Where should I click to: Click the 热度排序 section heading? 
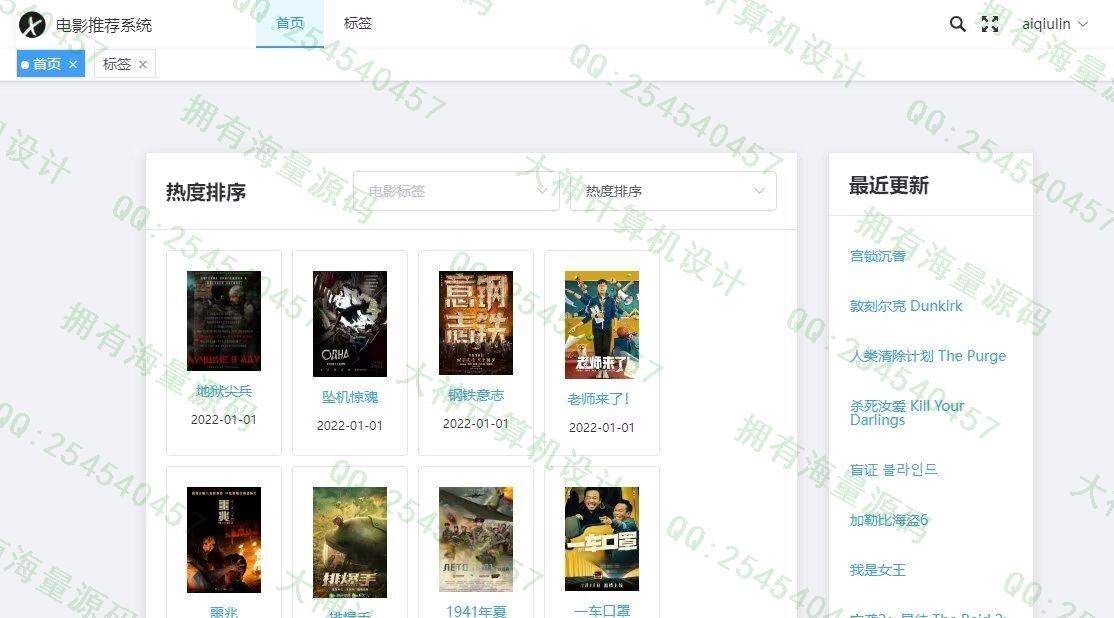[x=206, y=192]
